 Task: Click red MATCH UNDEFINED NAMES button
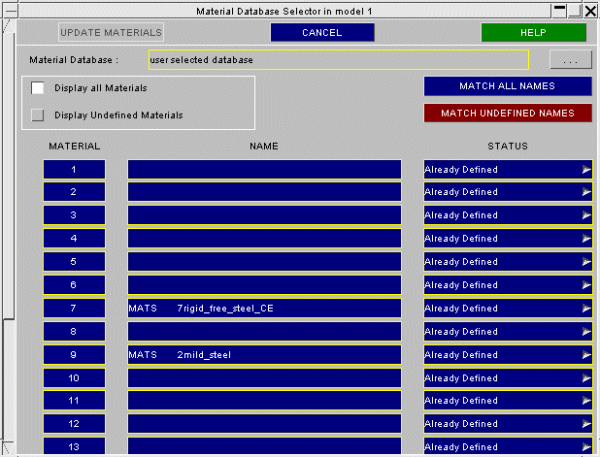(x=507, y=113)
